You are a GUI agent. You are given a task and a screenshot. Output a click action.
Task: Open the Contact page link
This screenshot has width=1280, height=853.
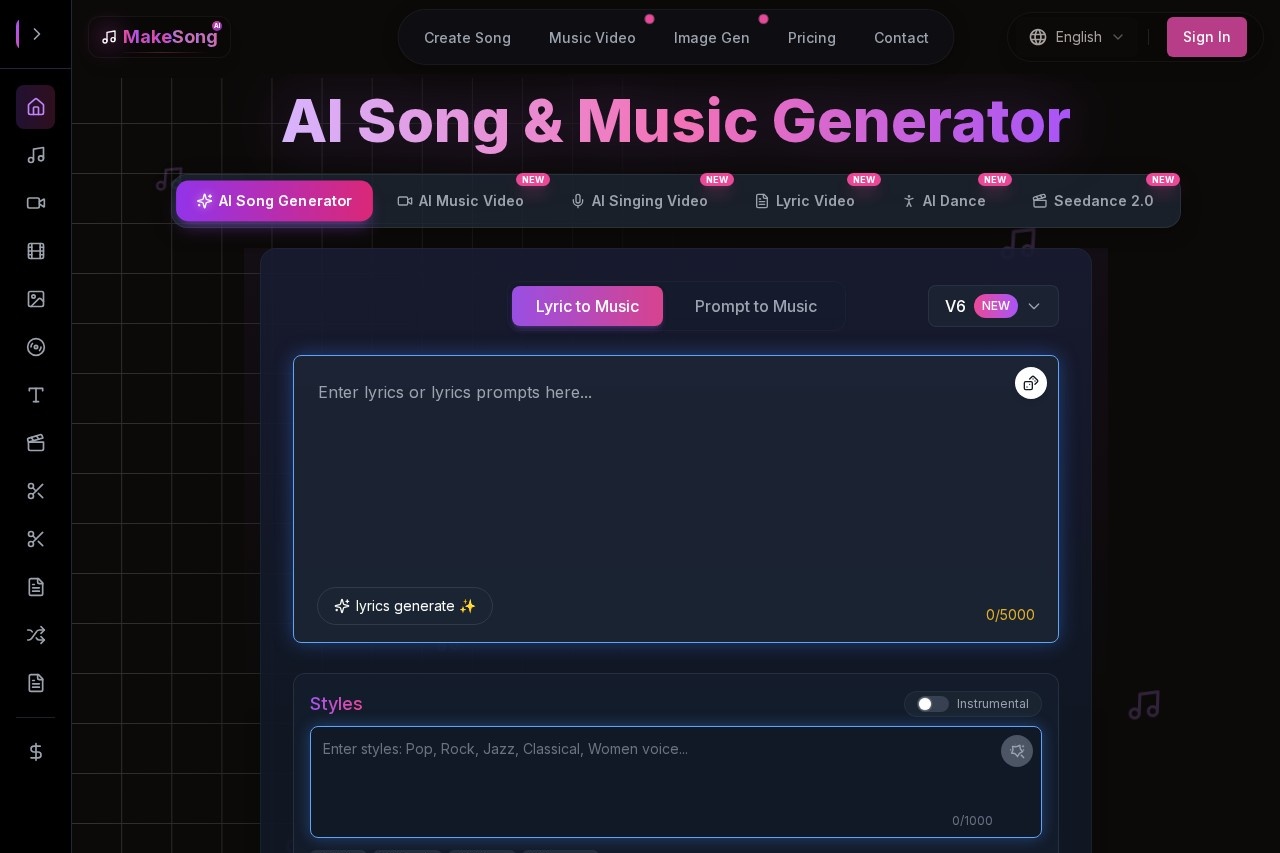tap(901, 38)
